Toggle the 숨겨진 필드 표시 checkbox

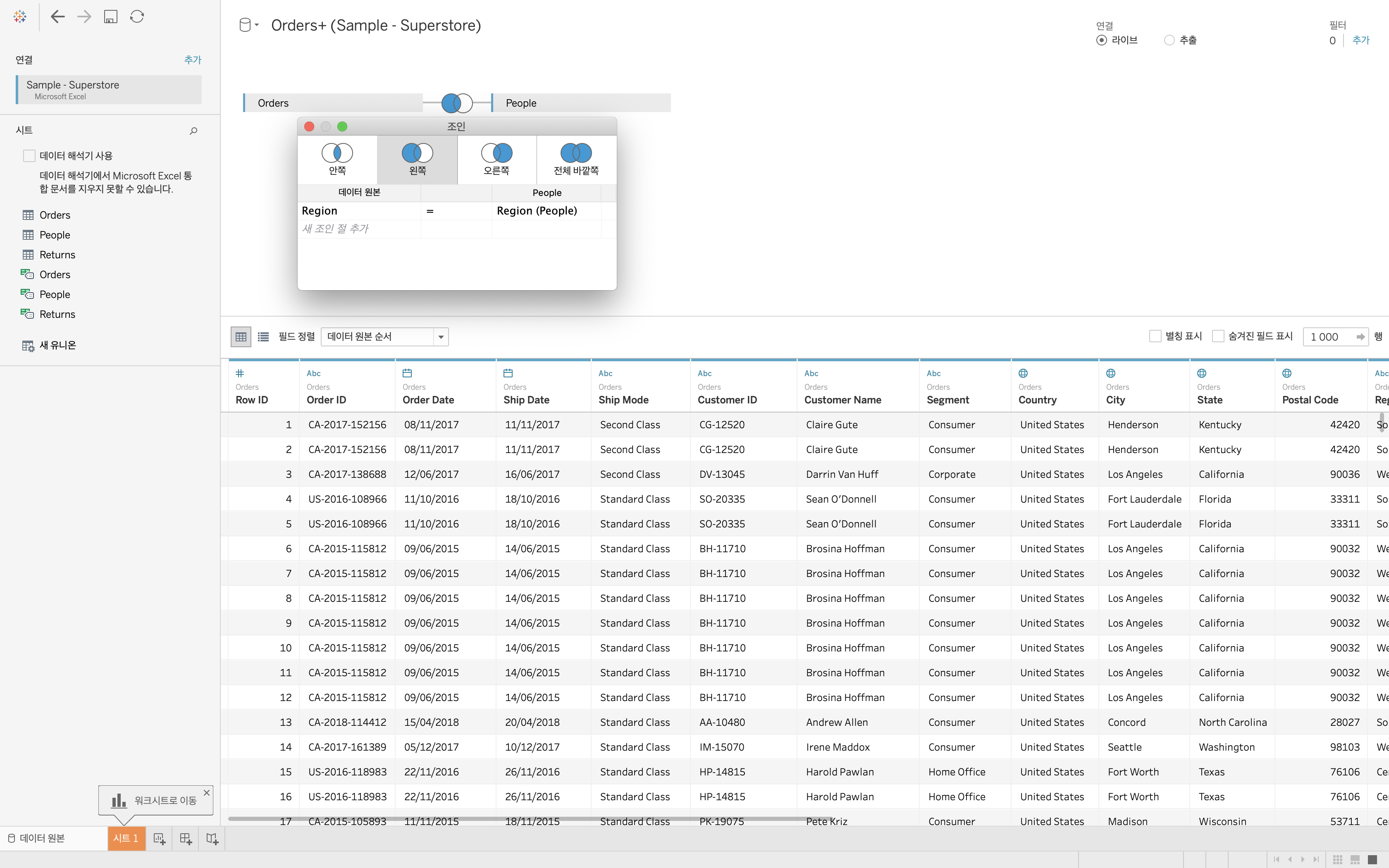click(1218, 336)
